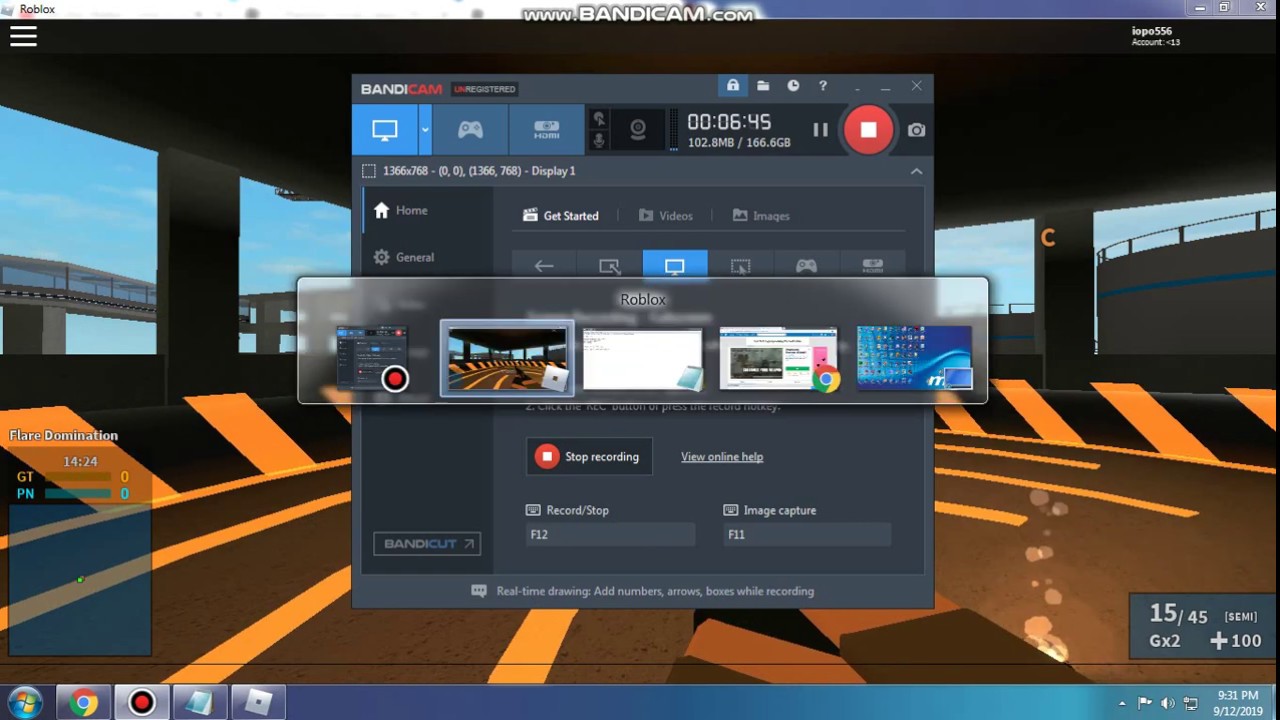Click the volume speaker tray icon
The height and width of the screenshot is (720, 1280).
[1168, 703]
